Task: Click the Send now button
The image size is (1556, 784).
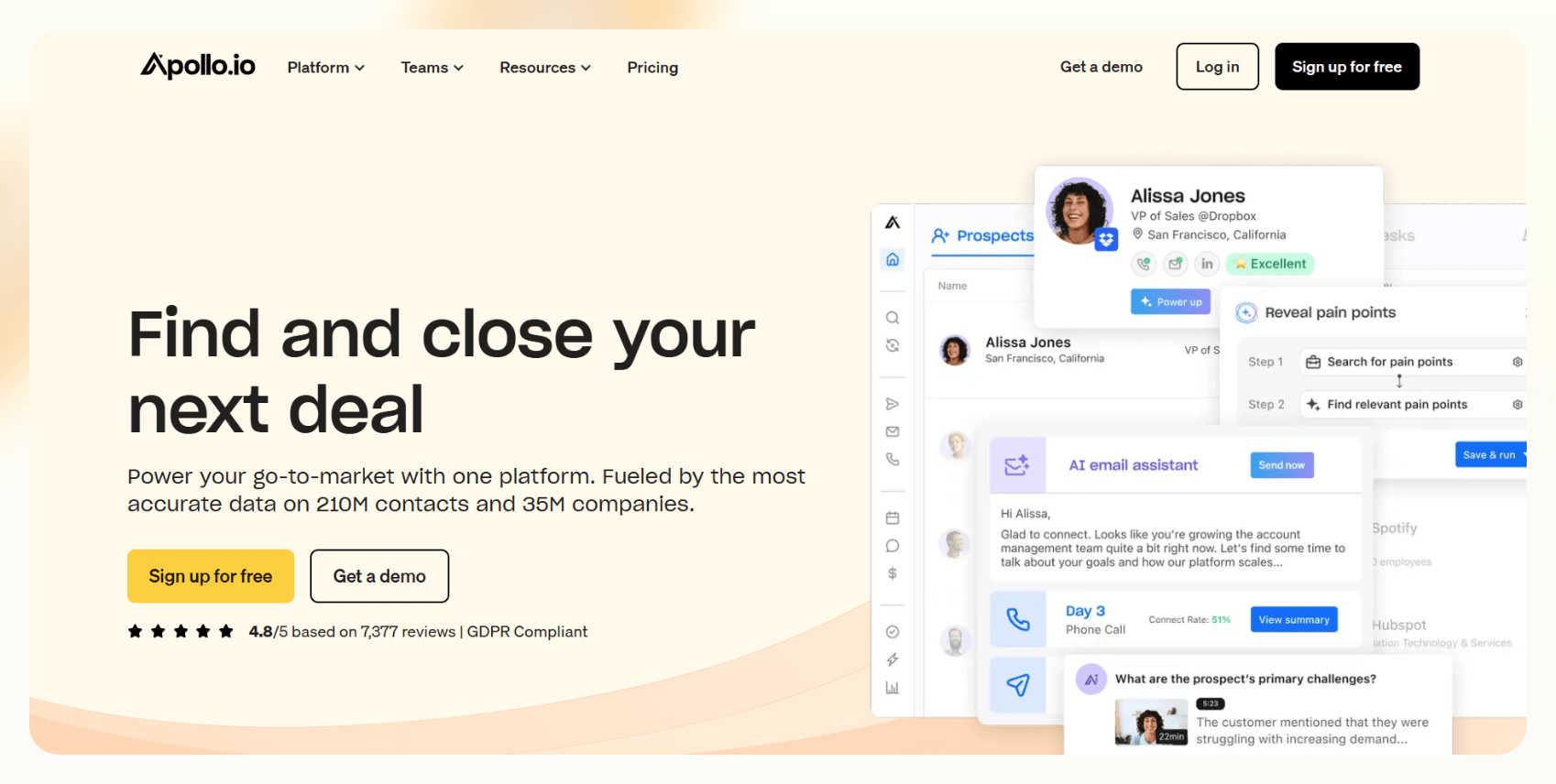Action: click(1282, 465)
